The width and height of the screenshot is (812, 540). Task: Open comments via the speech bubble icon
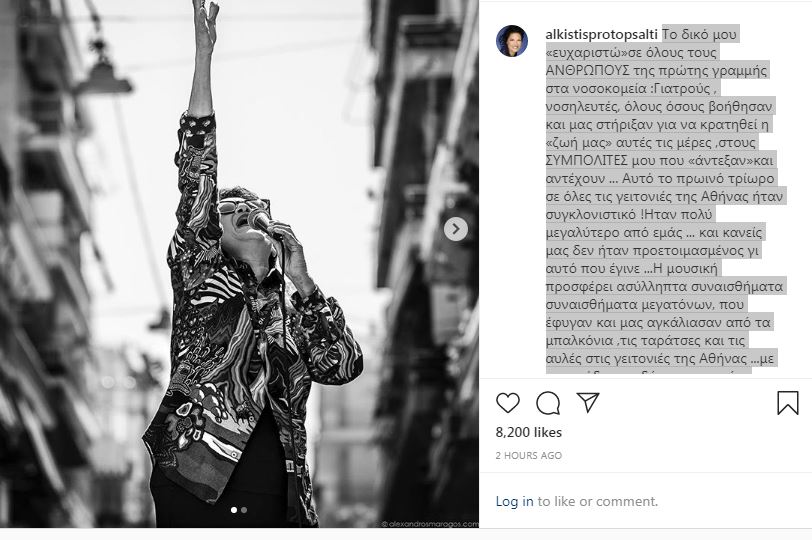click(548, 403)
